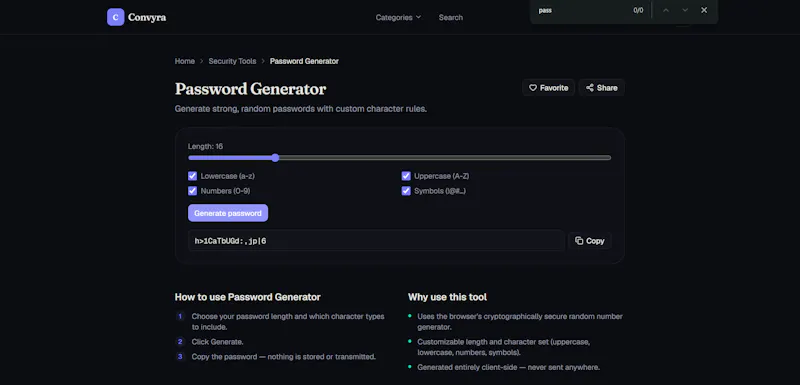
Task: Uncheck the Uppercase (A-Z) checkbox
Action: point(406,176)
